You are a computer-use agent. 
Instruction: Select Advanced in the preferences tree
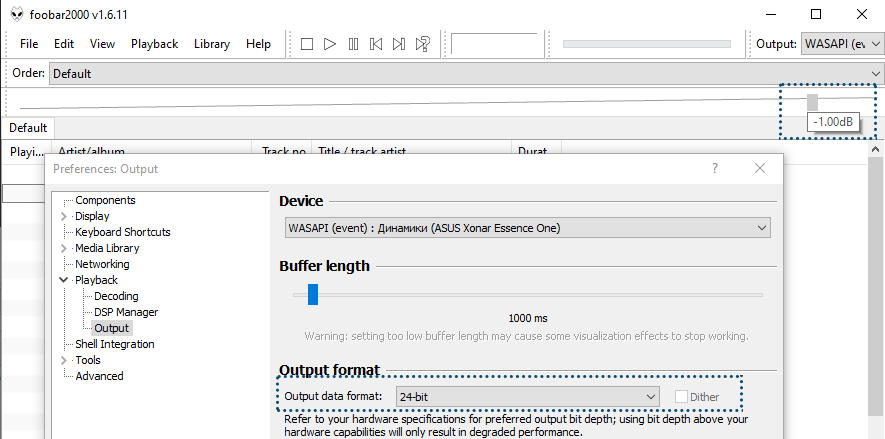point(99,376)
